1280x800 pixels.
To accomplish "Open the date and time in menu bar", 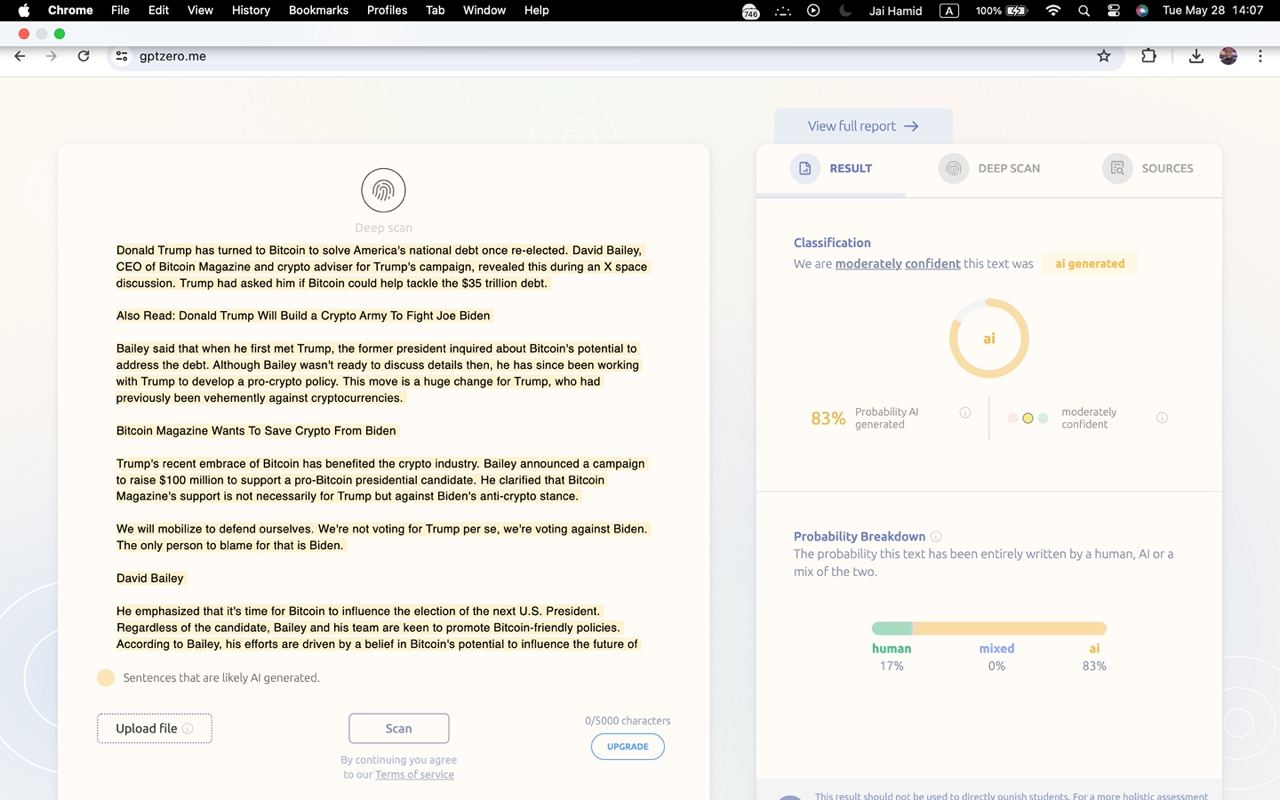I will 1213,10.
